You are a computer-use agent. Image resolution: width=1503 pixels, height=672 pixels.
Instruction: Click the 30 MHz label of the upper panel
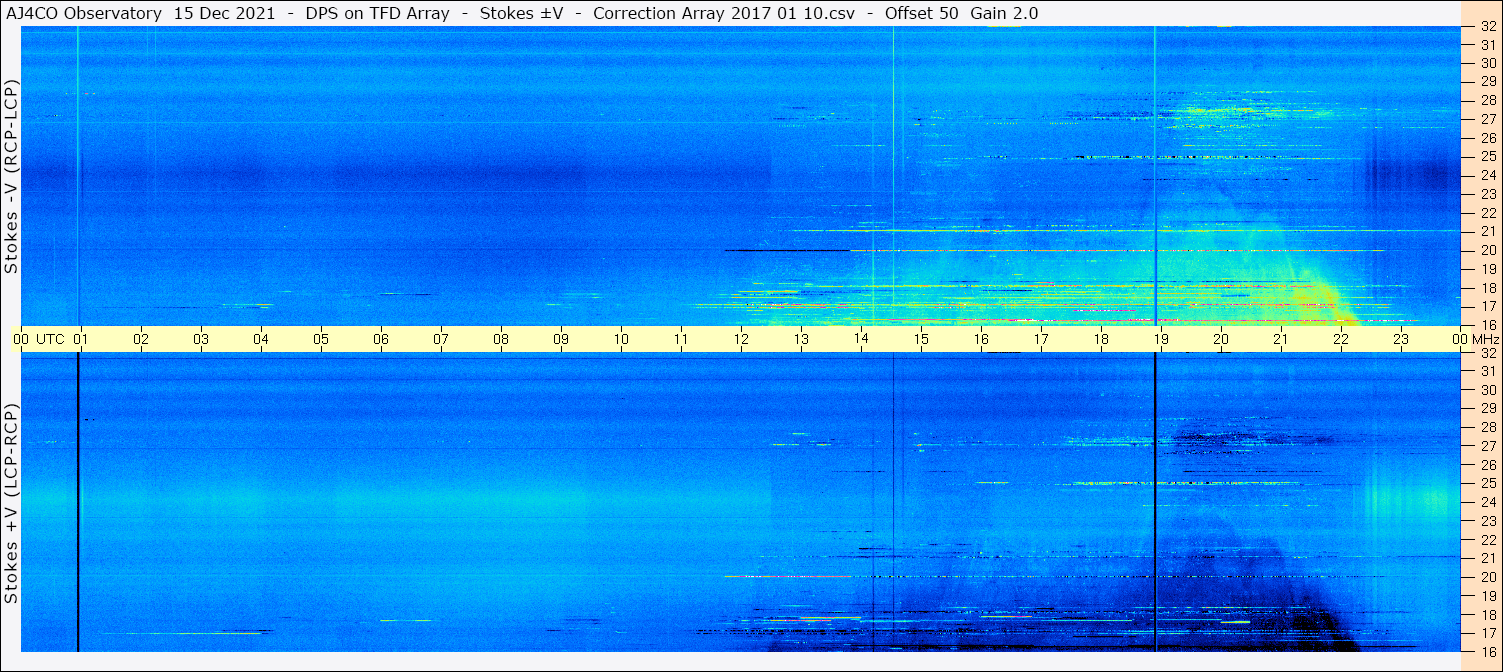pos(1487,63)
